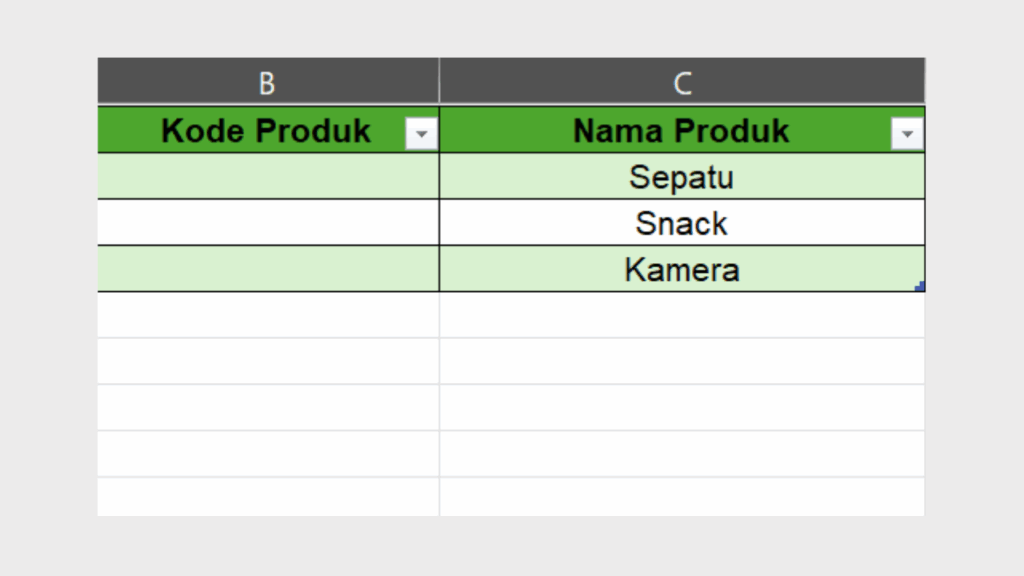1024x576 pixels.
Task: Select column C by its header
Action: [x=682, y=81]
